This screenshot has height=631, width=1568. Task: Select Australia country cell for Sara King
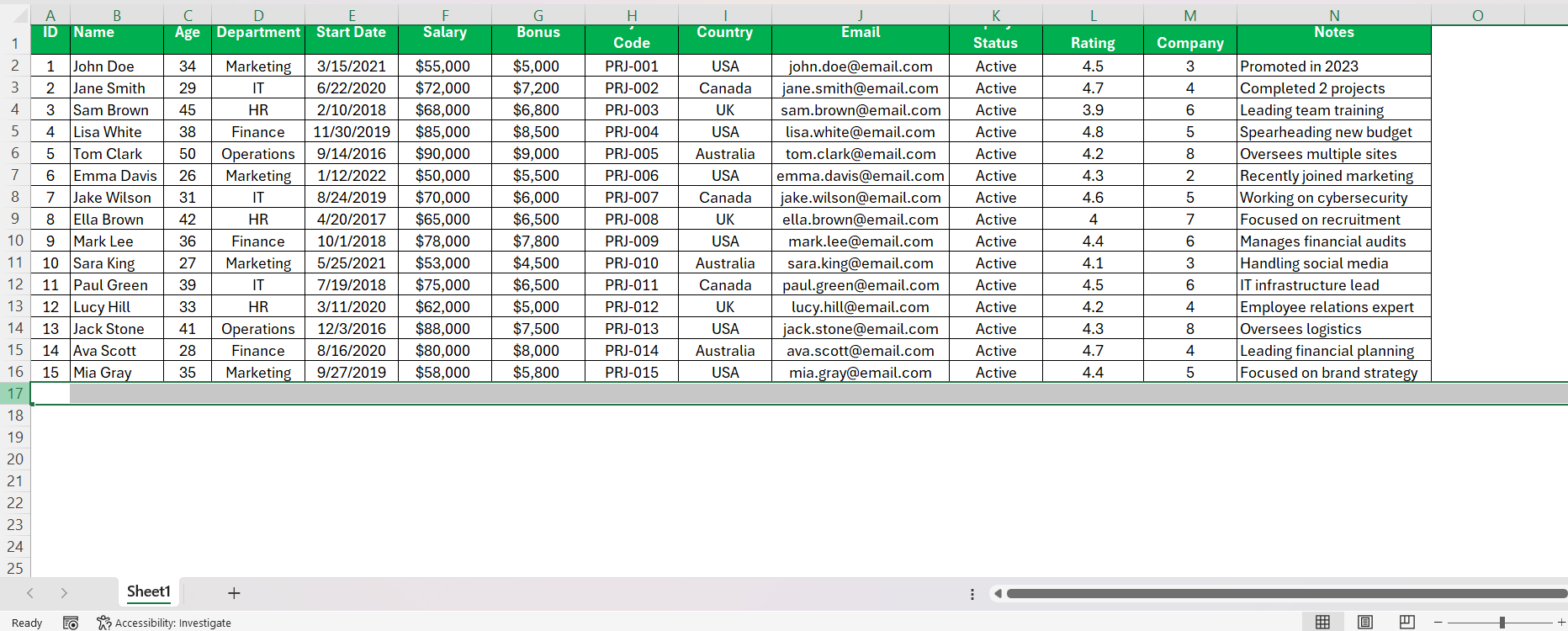click(x=725, y=262)
